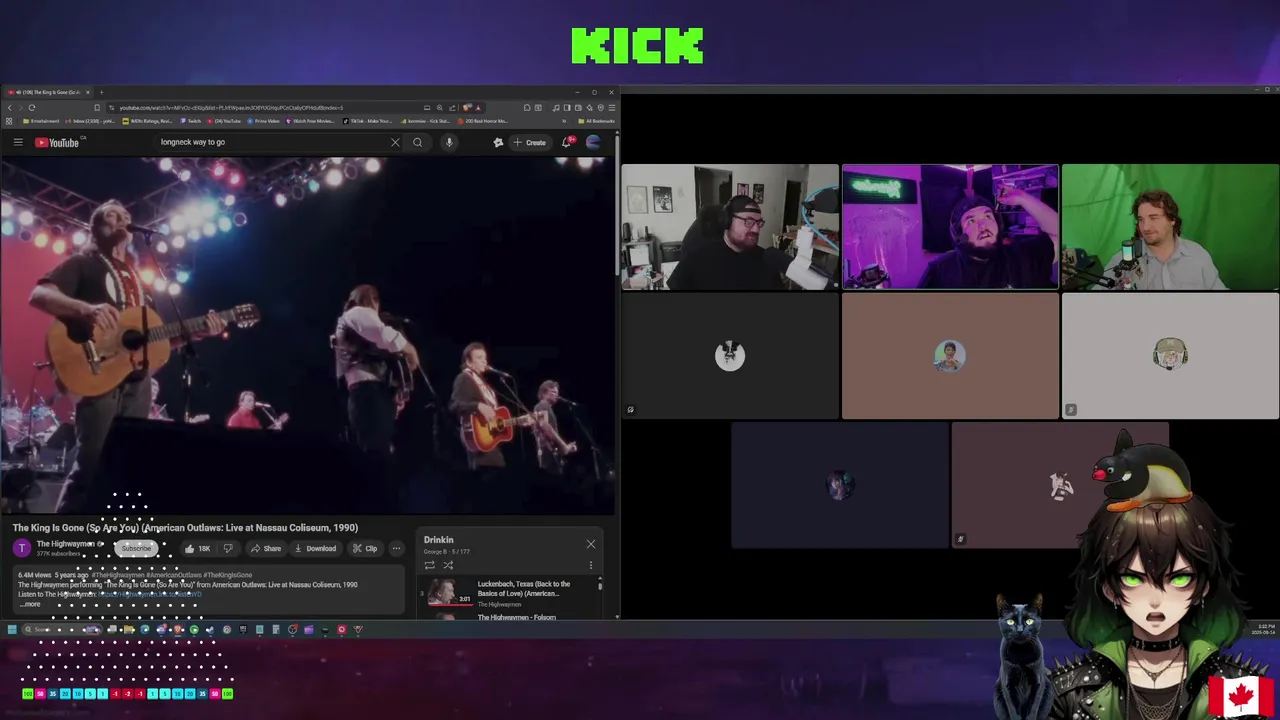Open the 200 Best Horror bookmark
The image size is (1280, 720).
[x=483, y=121]
